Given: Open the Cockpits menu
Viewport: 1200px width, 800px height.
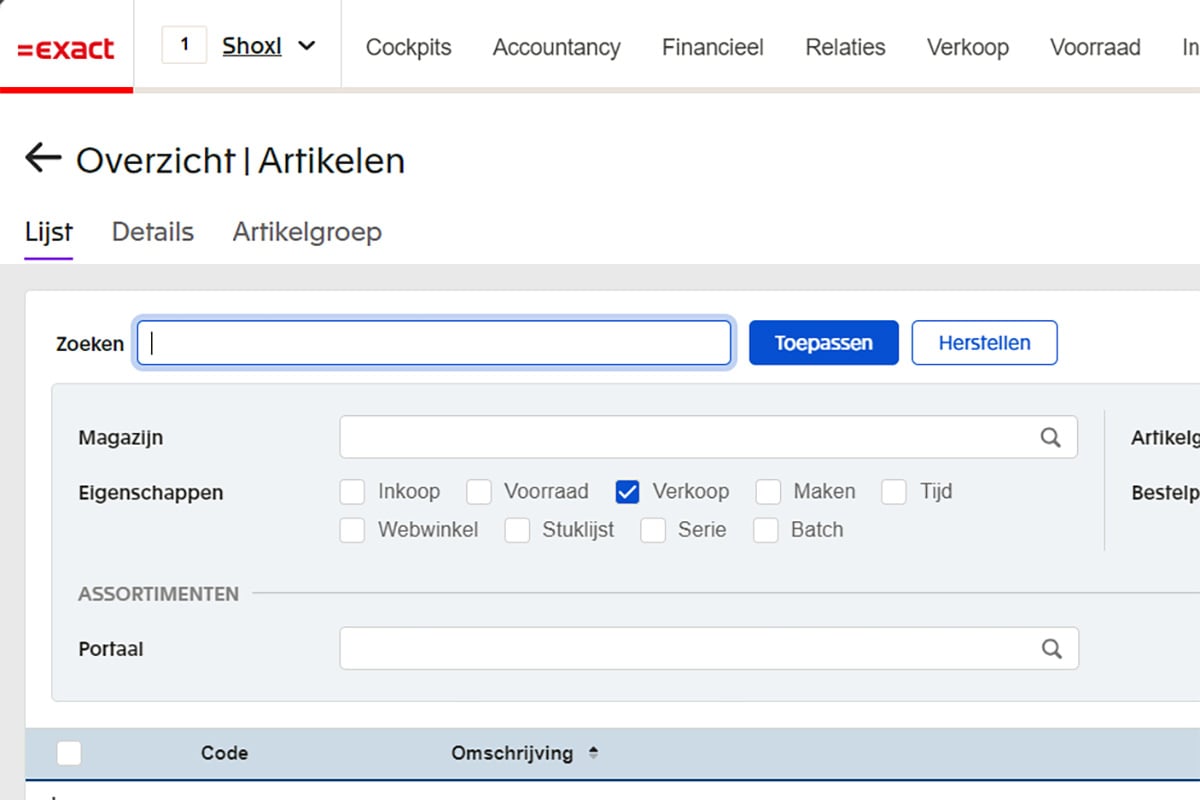Looking at the screenshot, I should point(408,47).
